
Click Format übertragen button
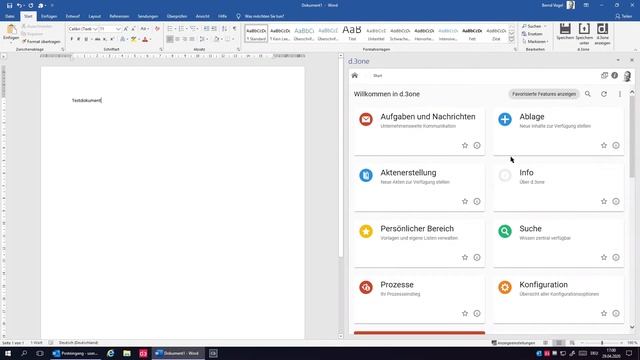(x=41, y=42)
